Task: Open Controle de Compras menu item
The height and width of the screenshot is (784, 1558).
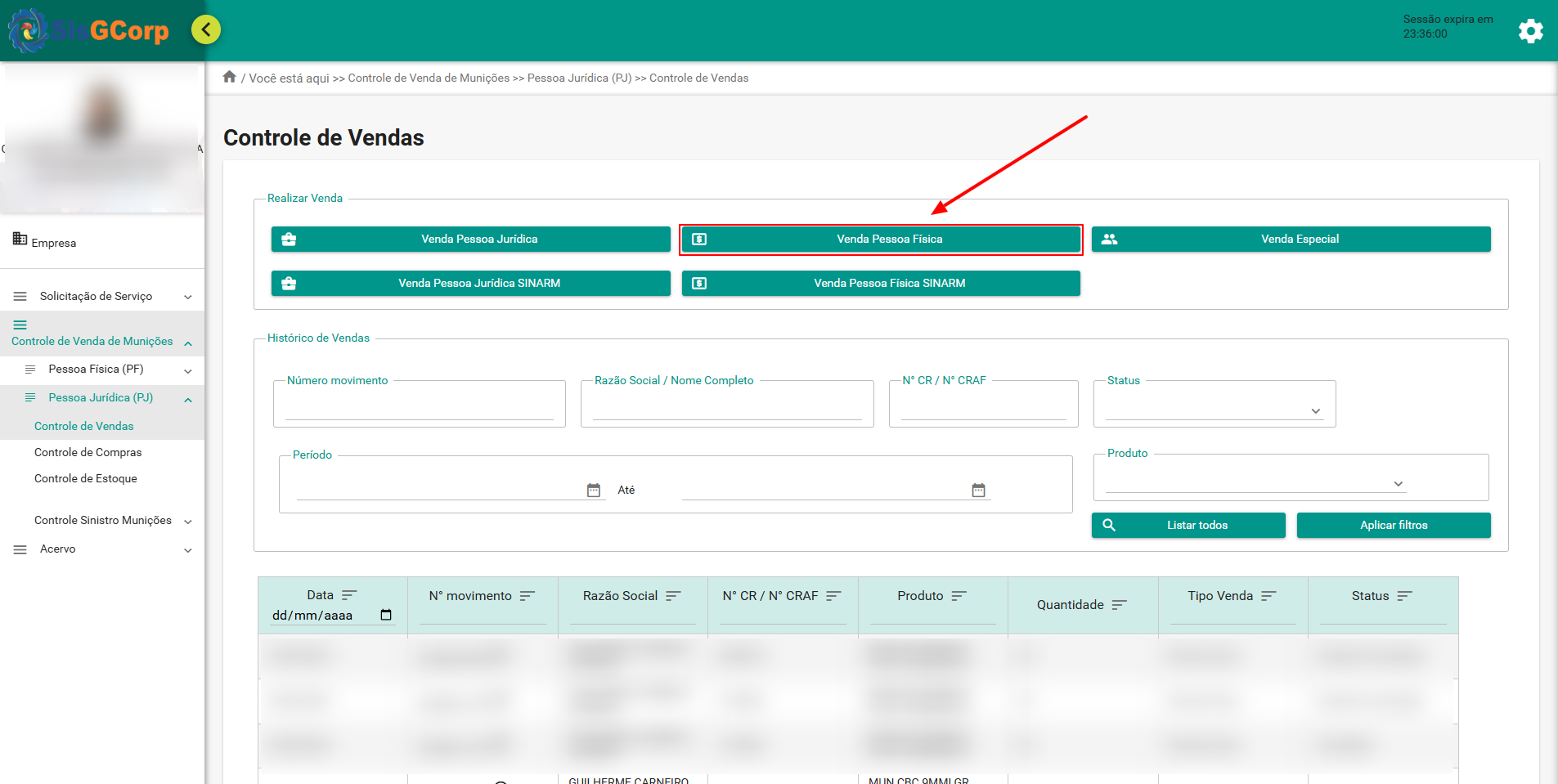Action: 88,452
